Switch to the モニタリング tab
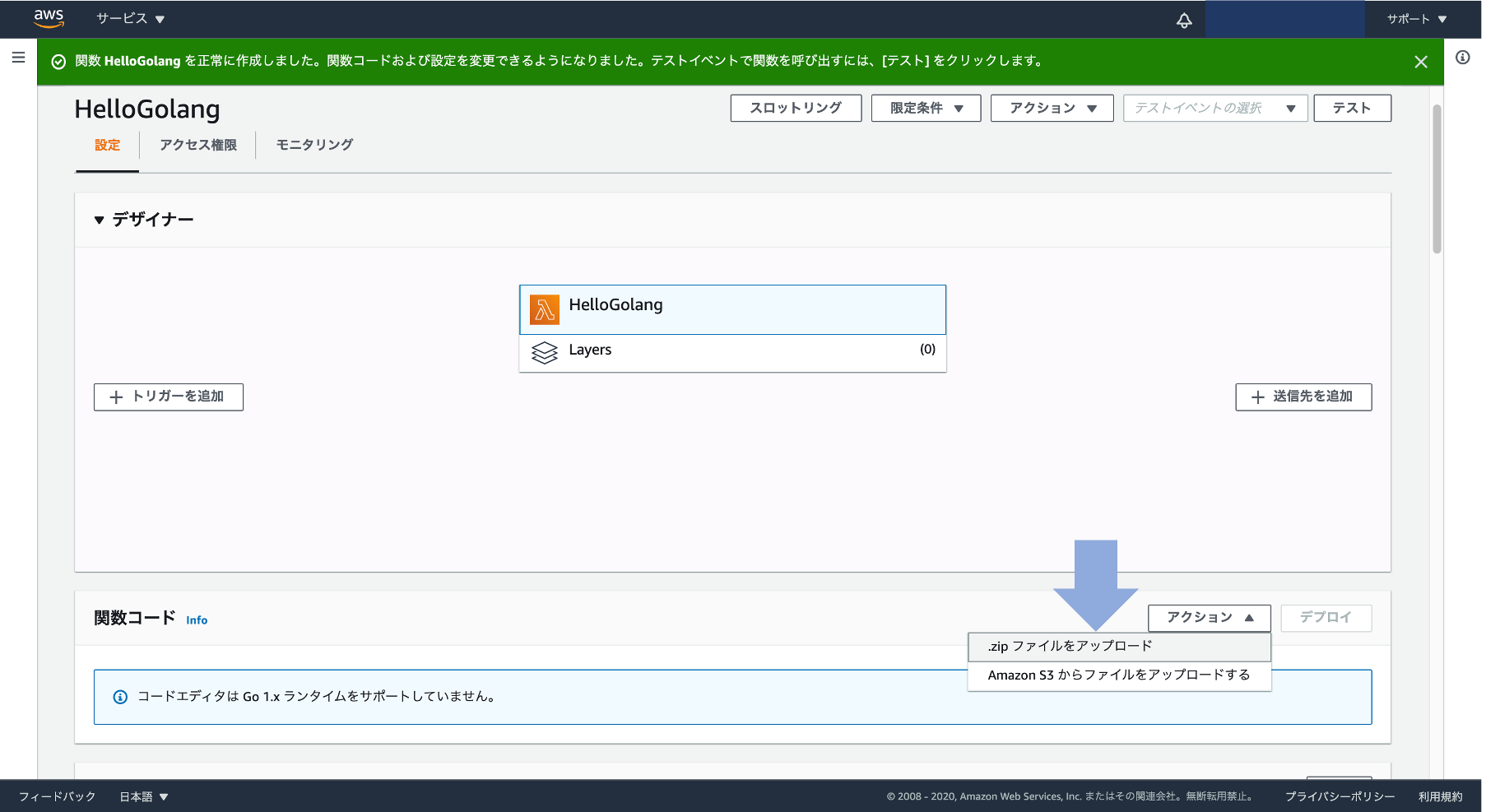Screen dimensions: 1486x812 pos(314,145)
